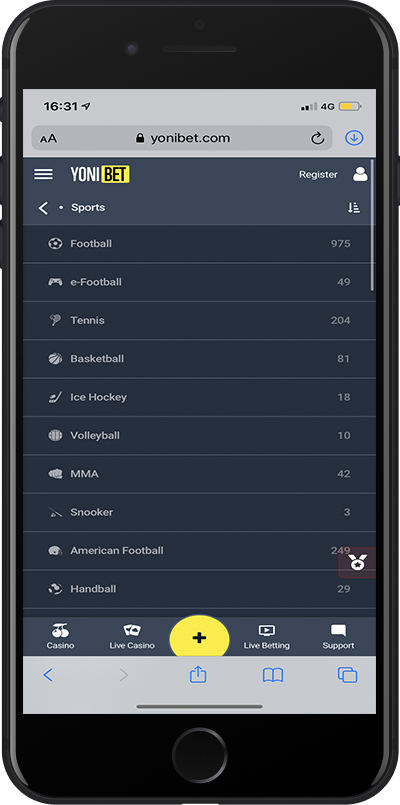Open the hamburger menu
Image resolution: width=400 pixels, height=805 pixels.
pyautogui.click(x=43, y=175)
